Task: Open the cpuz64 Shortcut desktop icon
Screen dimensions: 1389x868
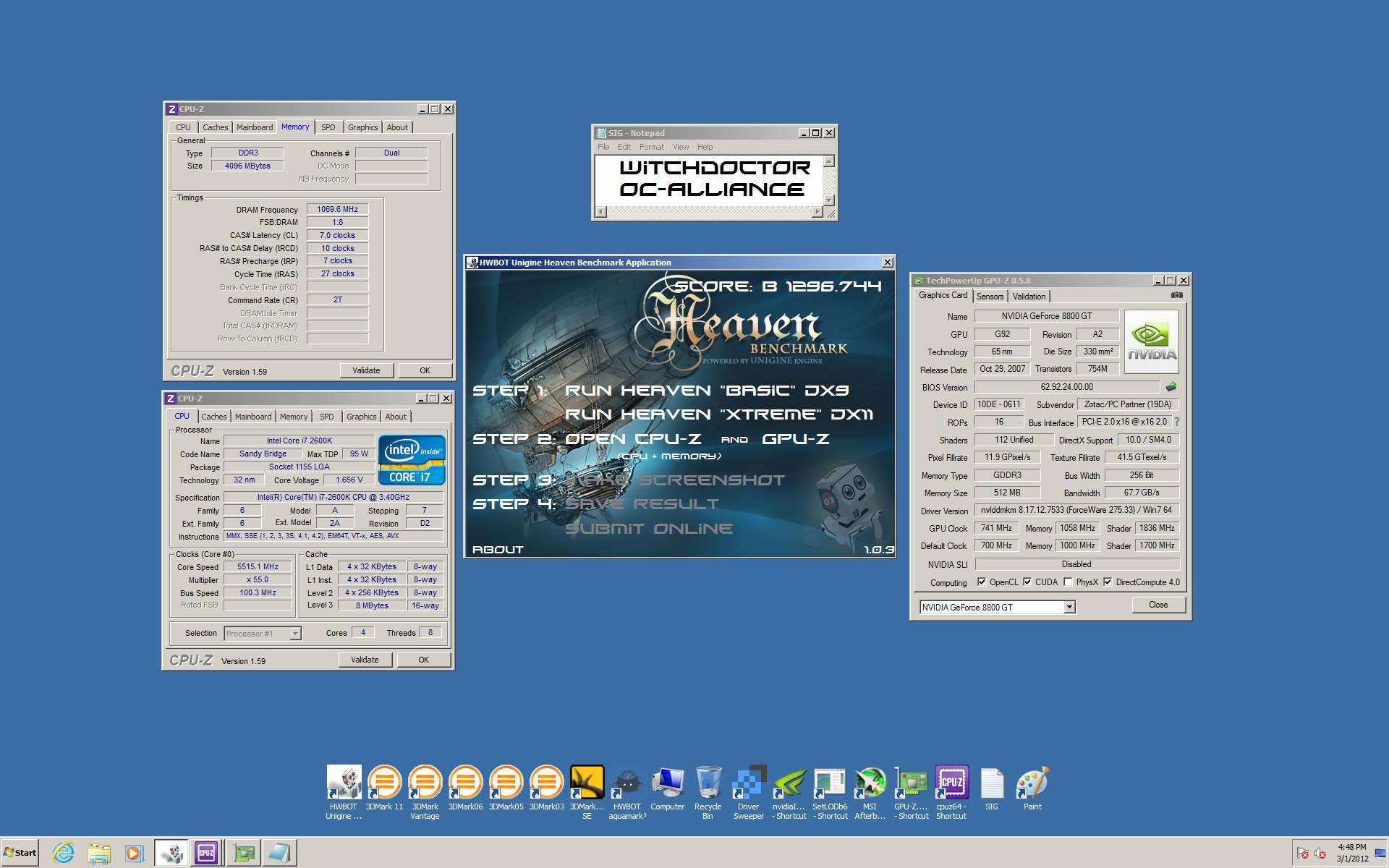Action: [951, 791]
